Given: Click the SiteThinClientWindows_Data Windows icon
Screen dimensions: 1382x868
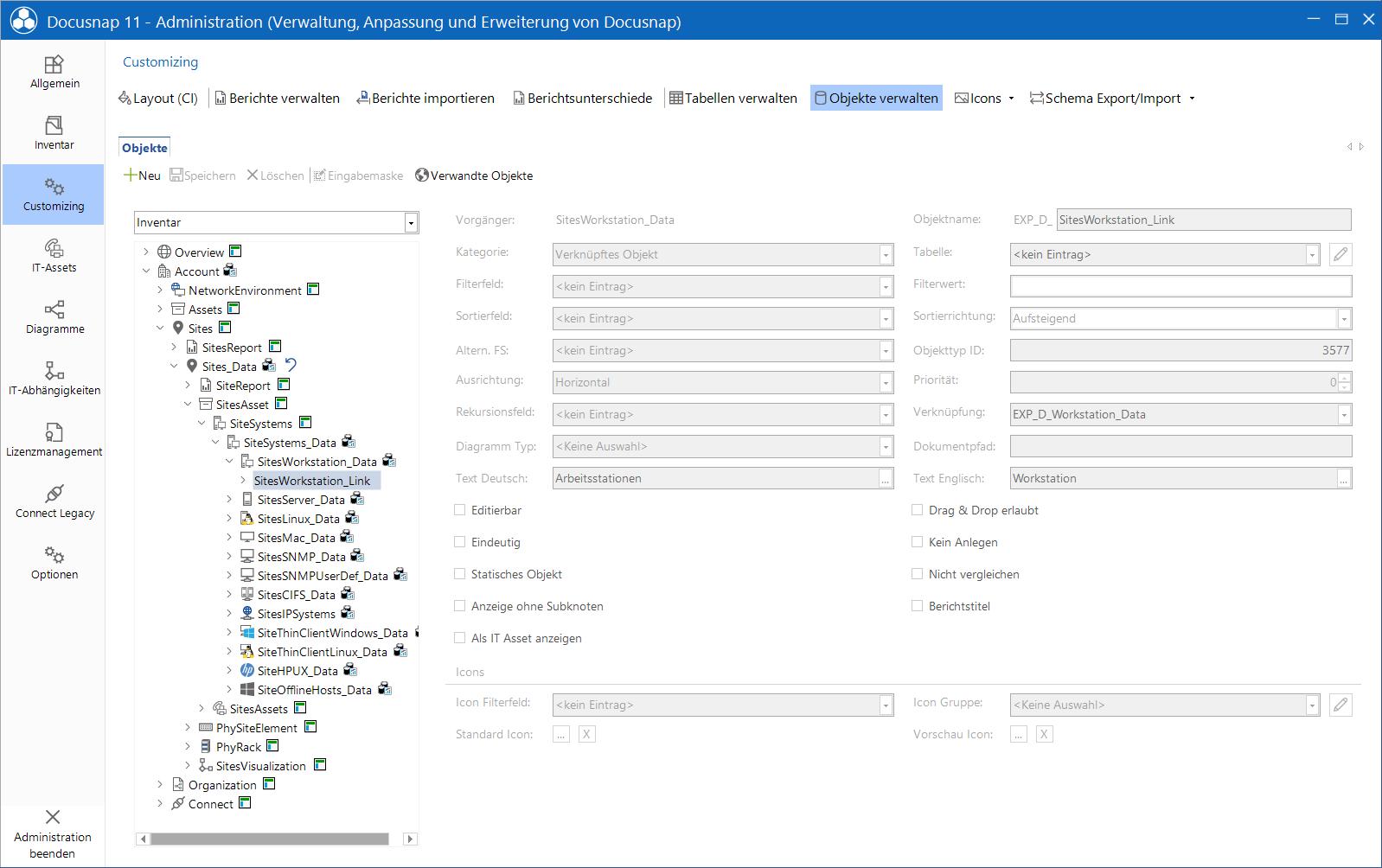Looking at the screenshot, I should click(247, 632).
